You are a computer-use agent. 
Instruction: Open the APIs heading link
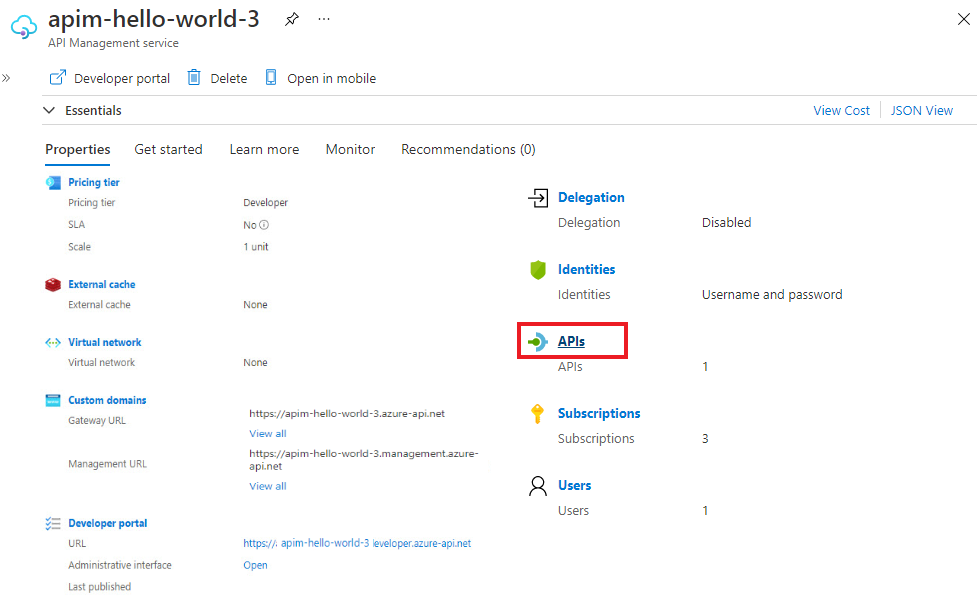point(571,341)
